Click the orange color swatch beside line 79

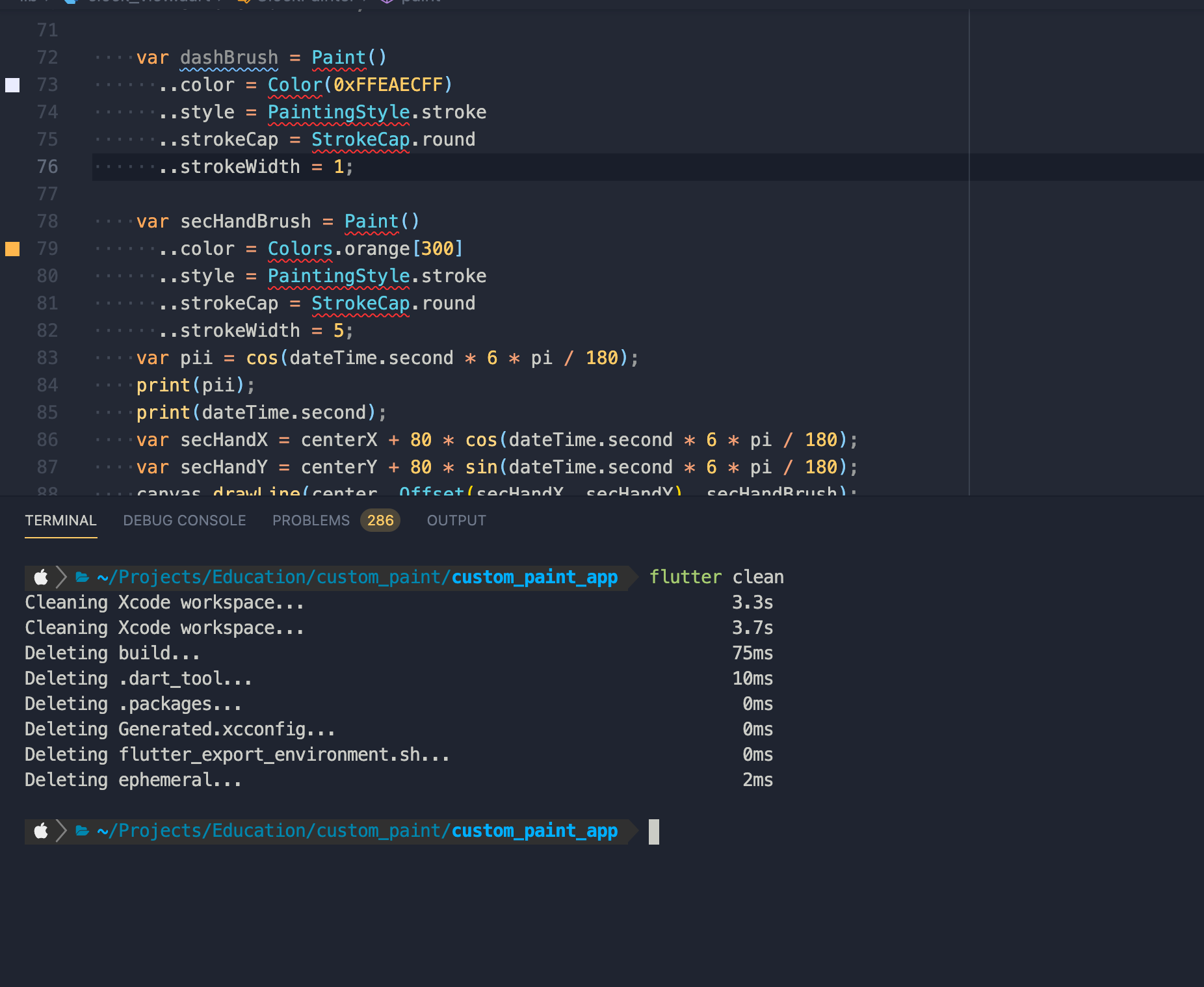tap(12, 248)
